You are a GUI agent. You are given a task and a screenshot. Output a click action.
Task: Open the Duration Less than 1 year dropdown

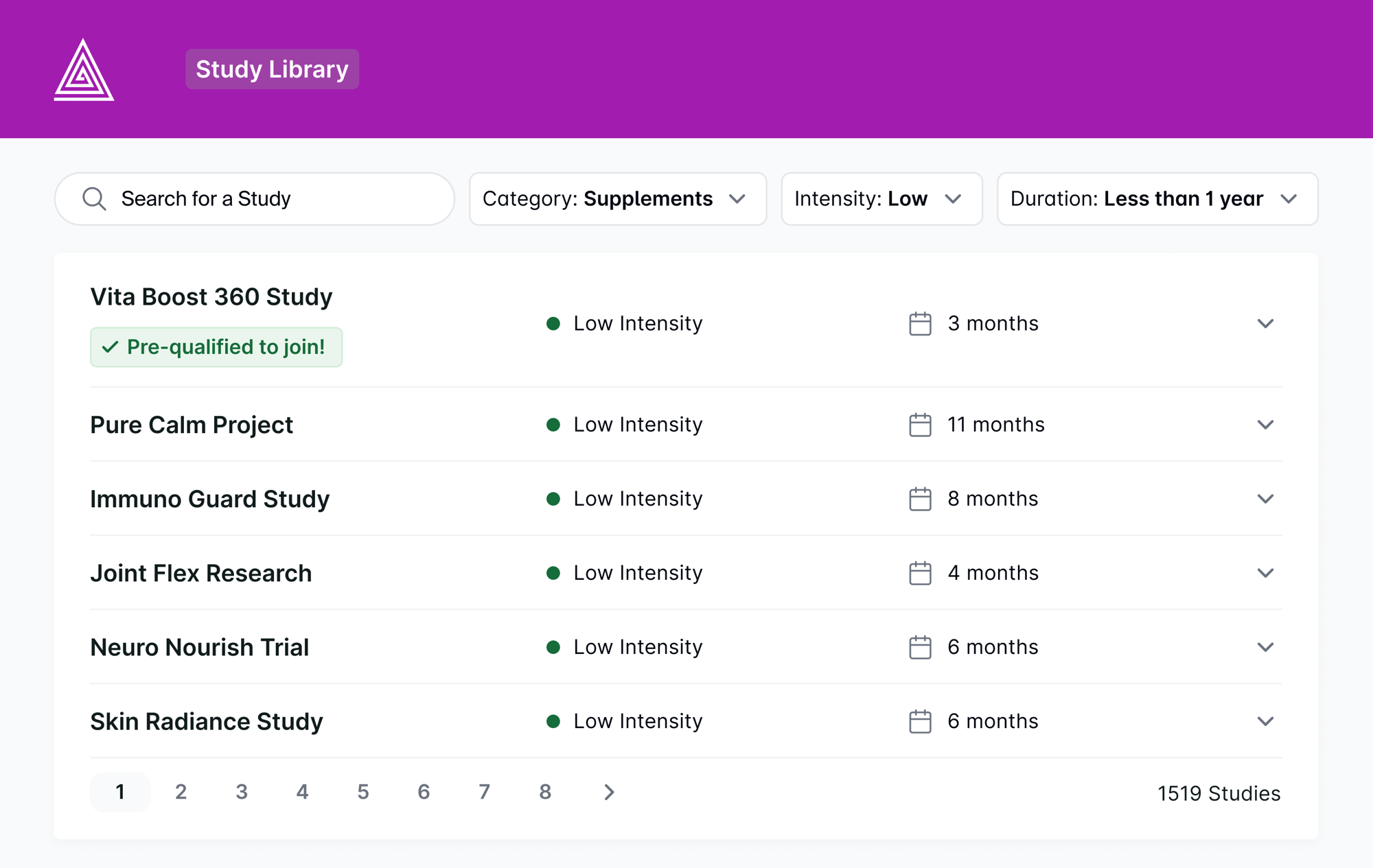point(1155,198)
